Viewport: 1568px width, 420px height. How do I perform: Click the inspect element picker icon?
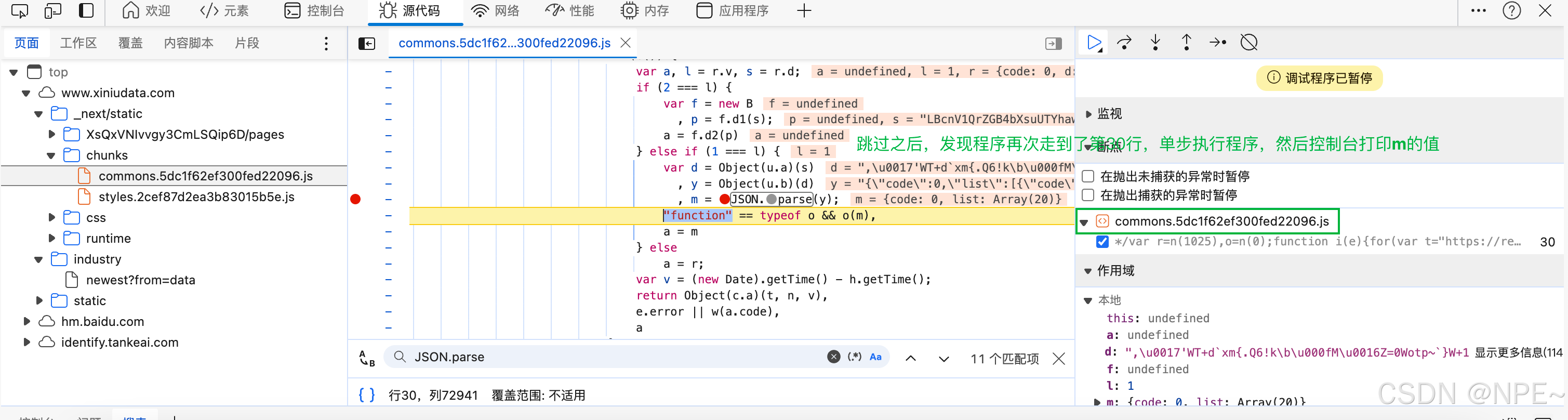[19, 11]
